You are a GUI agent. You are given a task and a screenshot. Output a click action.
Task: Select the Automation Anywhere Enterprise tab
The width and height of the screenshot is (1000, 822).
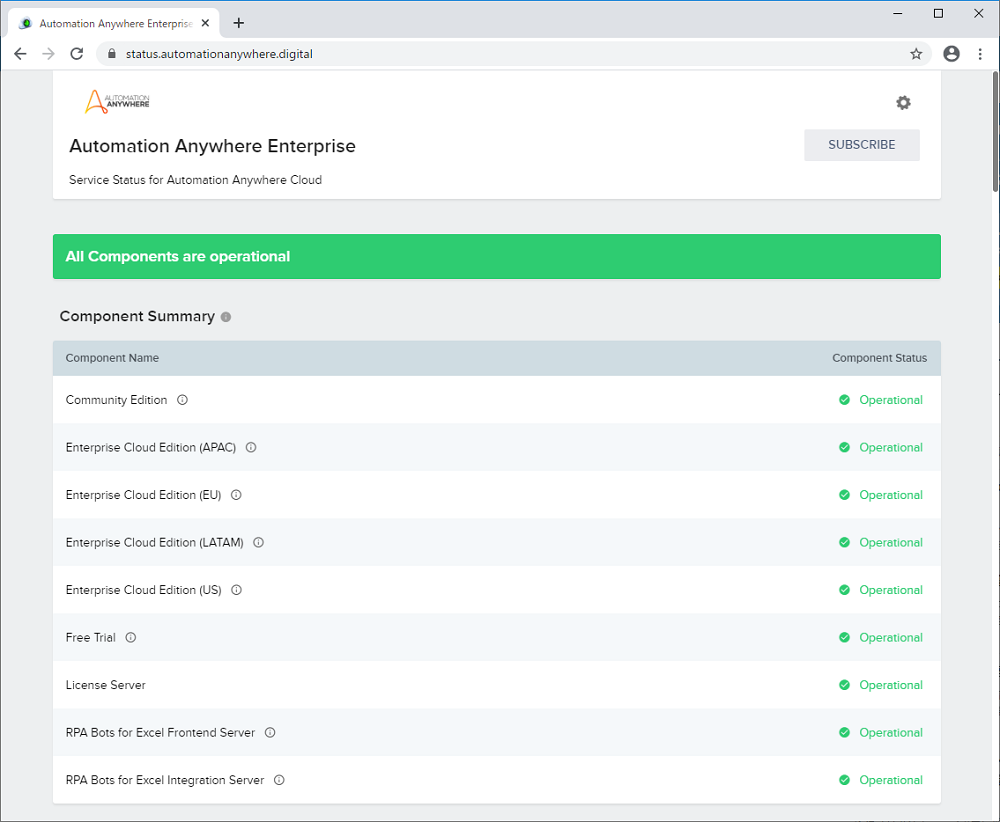tap(114, 23)
